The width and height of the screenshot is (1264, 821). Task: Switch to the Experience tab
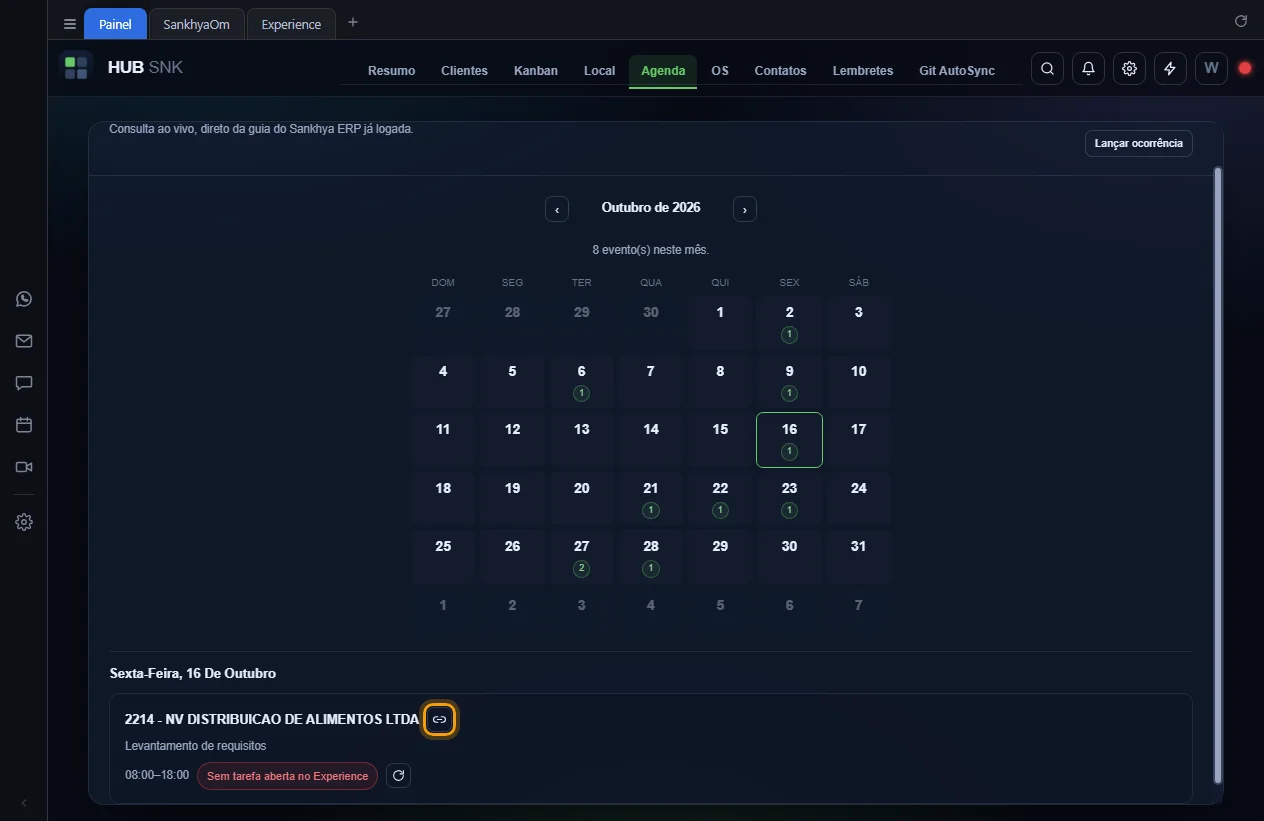tap(291, 24)
